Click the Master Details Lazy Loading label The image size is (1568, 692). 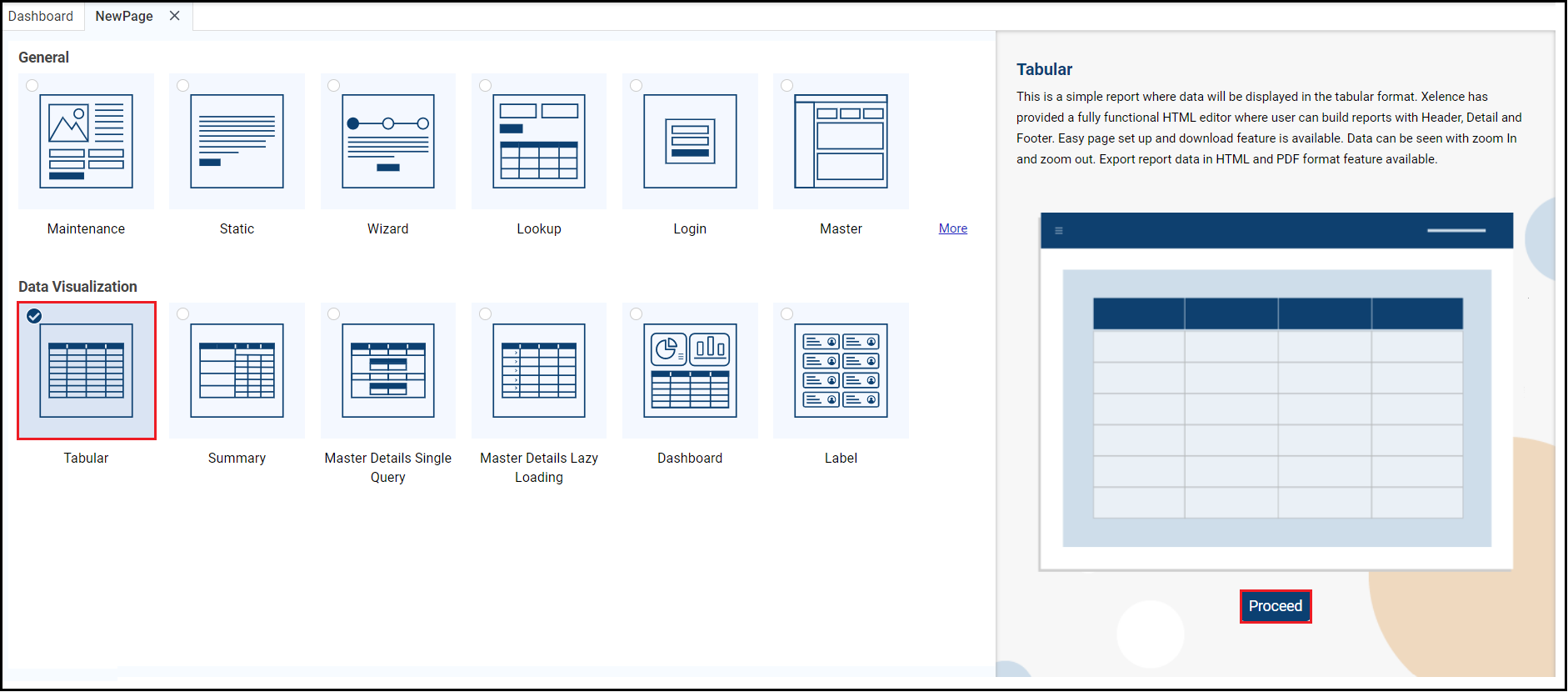point(539,468)
